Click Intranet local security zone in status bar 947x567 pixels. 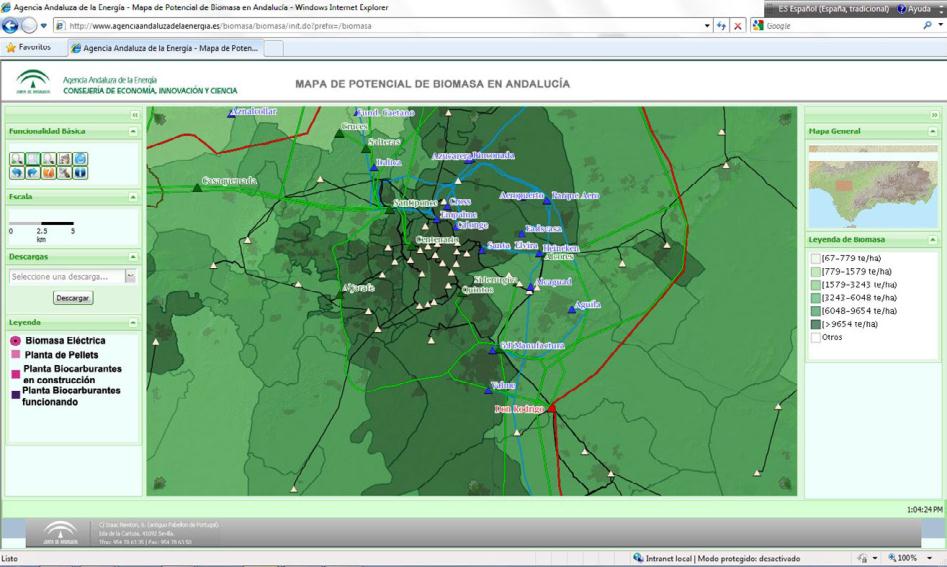tap(716, 559)
